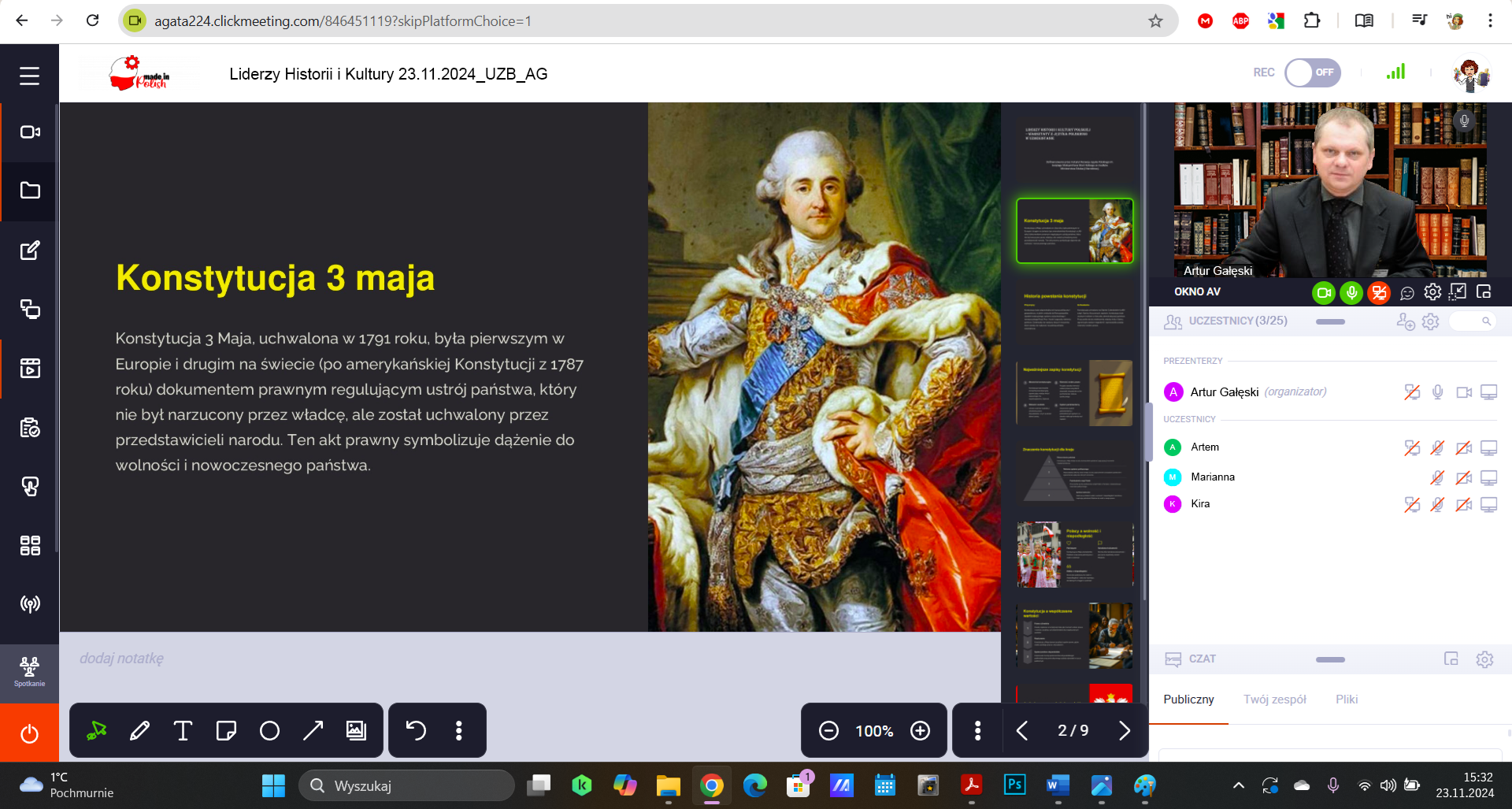Select the arrow drawing tool

click(x=313, y=730)
